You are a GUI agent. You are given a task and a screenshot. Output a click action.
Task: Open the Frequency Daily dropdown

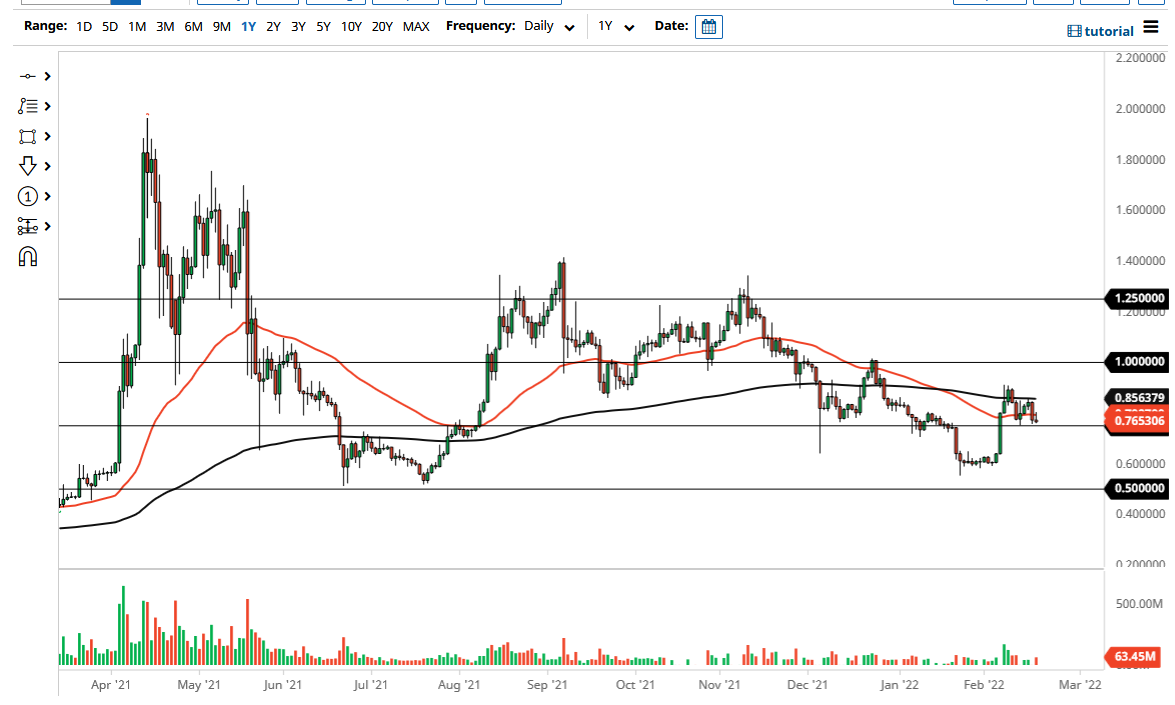(x=548, y=27)
